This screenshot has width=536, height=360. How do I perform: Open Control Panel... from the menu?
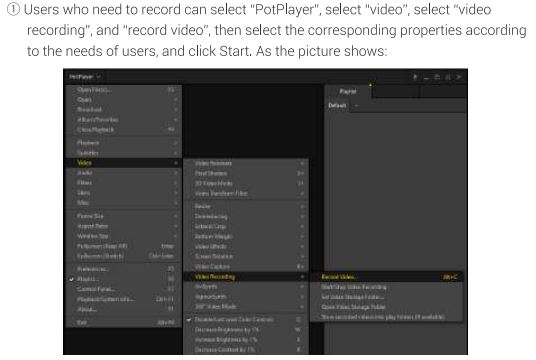pos(124,289)
